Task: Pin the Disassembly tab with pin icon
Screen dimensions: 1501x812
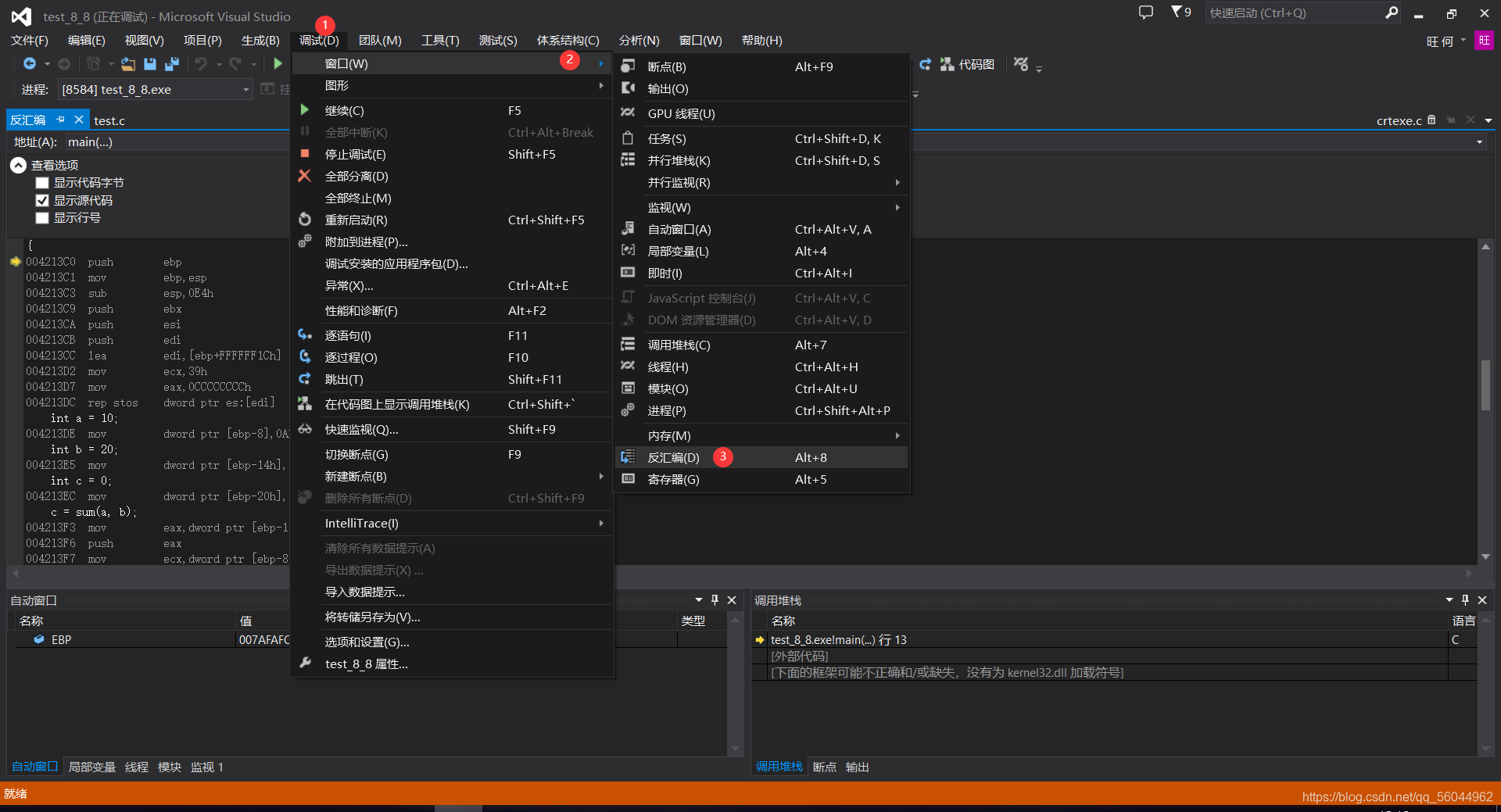Action: pos(60,120)
